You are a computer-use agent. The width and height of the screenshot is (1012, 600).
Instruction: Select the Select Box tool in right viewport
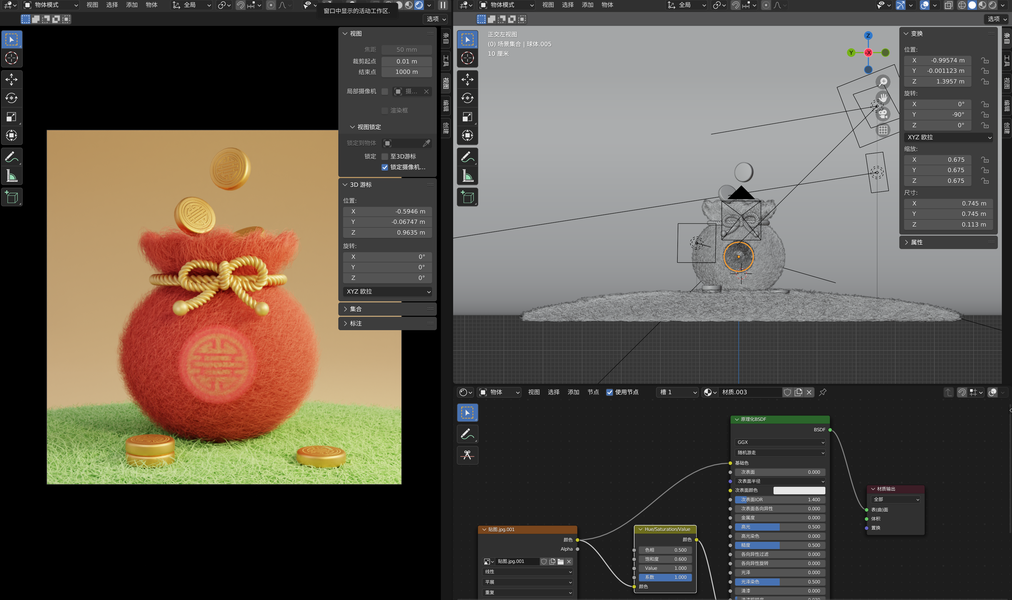468,39
